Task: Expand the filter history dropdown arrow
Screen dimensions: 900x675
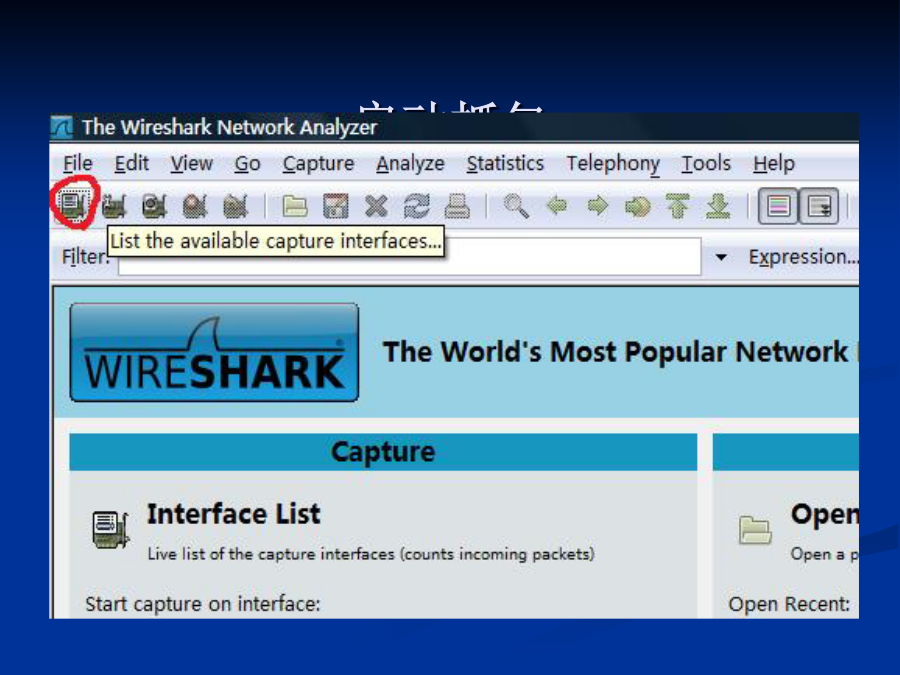Action: click(721, 257)
